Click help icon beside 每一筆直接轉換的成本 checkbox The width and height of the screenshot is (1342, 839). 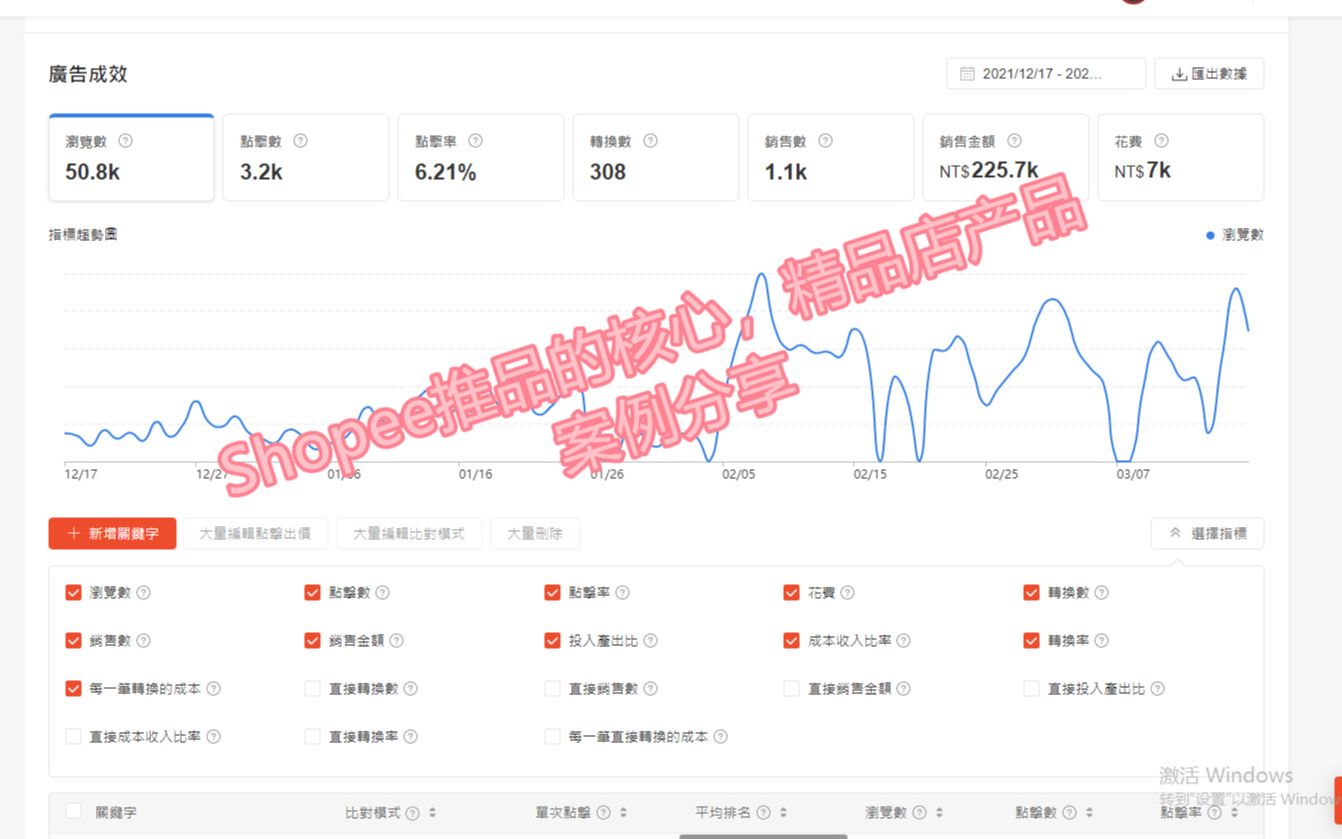720,737
